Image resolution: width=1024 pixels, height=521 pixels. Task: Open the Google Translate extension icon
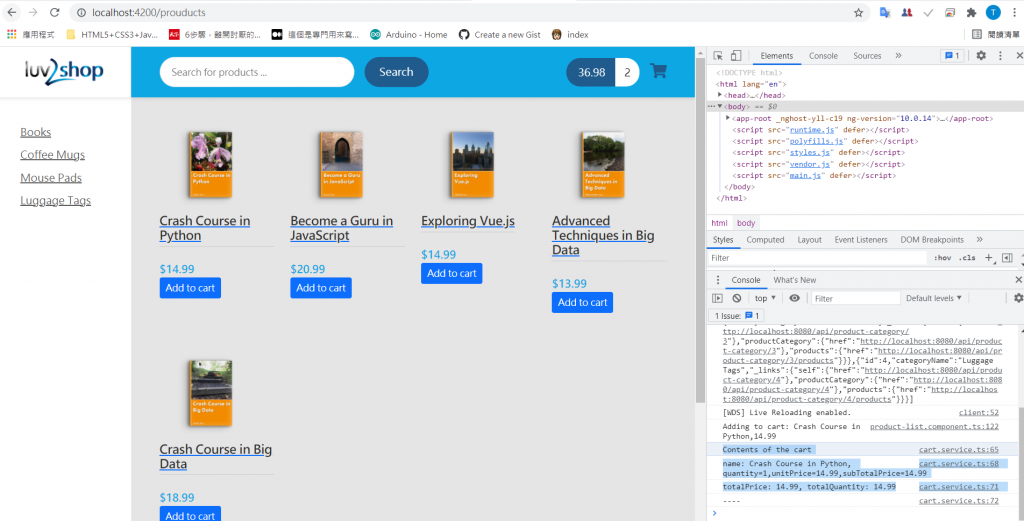(885, 12)
